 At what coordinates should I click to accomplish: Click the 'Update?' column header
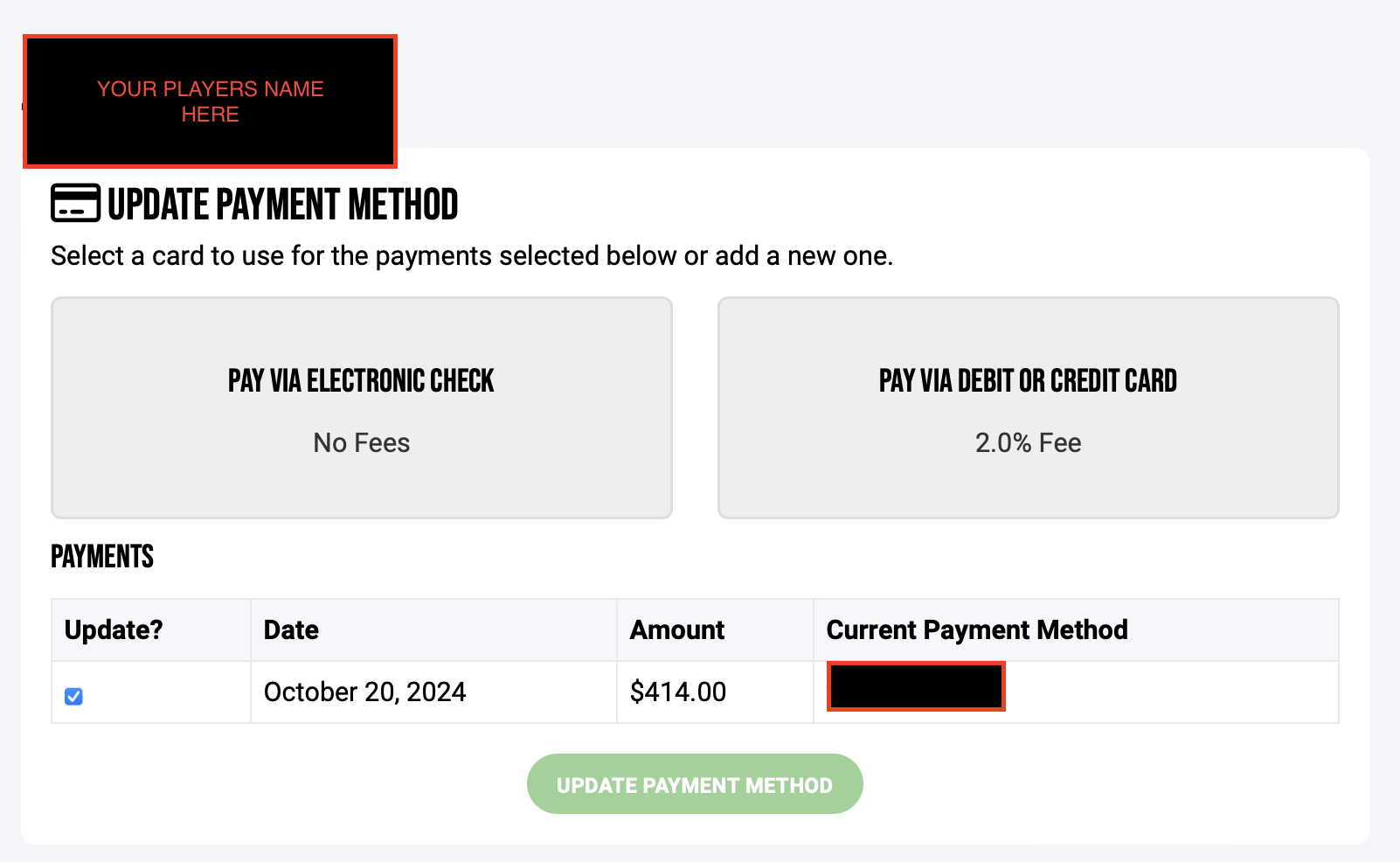114,629
